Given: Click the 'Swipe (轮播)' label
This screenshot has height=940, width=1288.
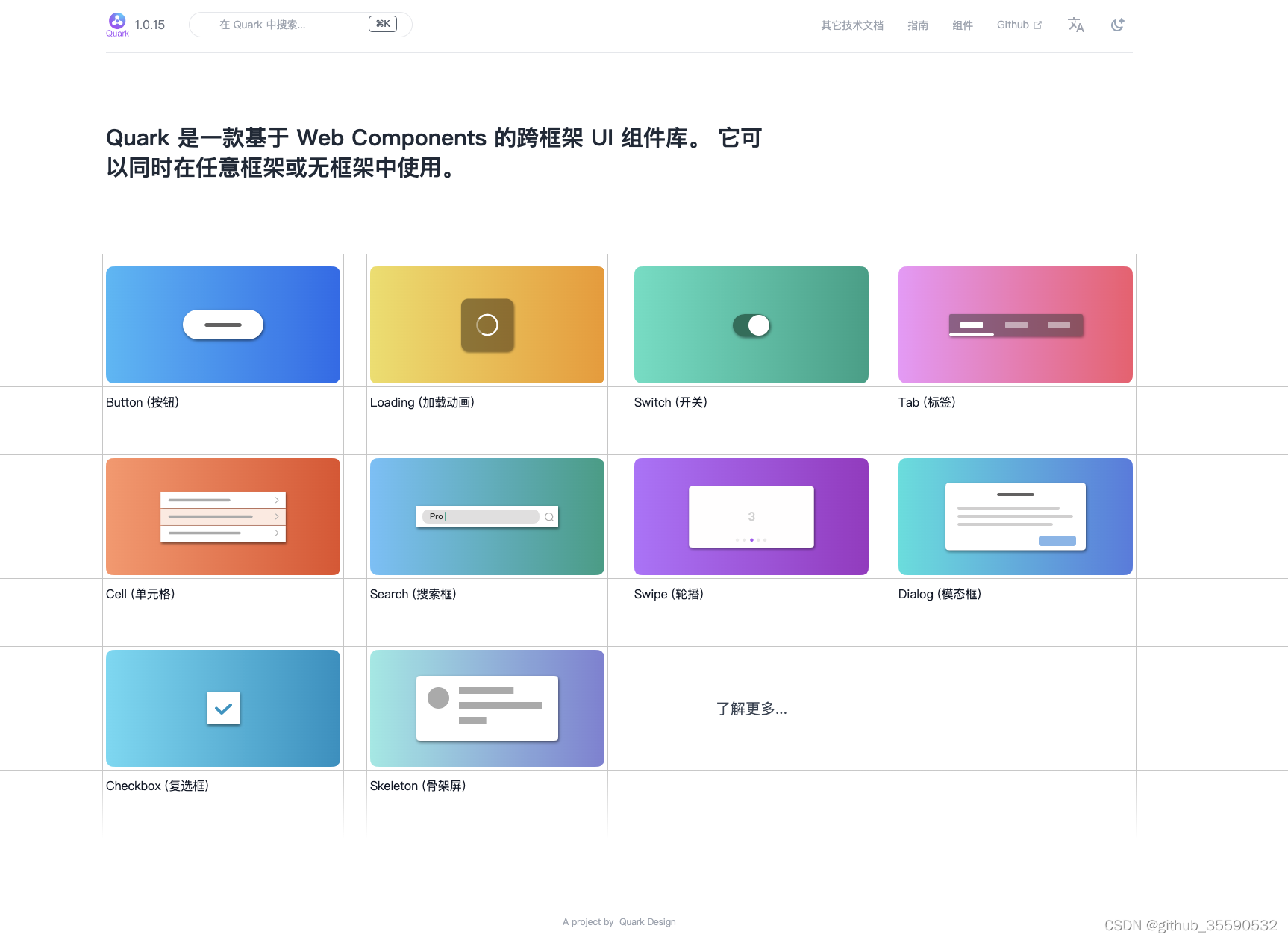Looking at the screenshot, I should pos(669,594).
